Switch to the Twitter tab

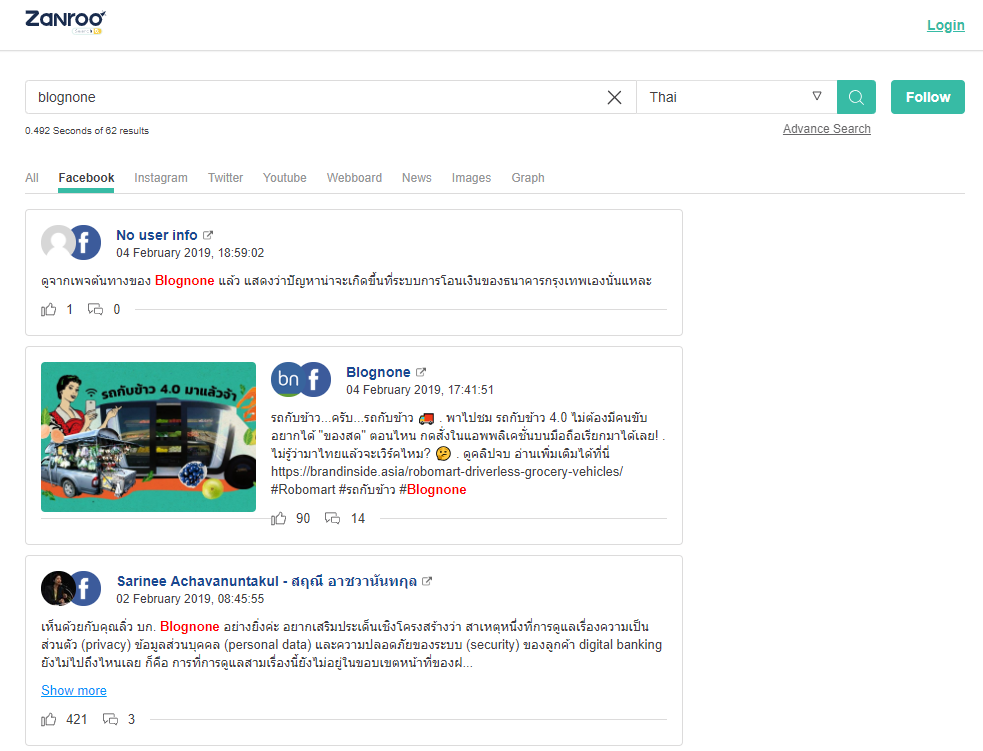(x=226, y=178)
